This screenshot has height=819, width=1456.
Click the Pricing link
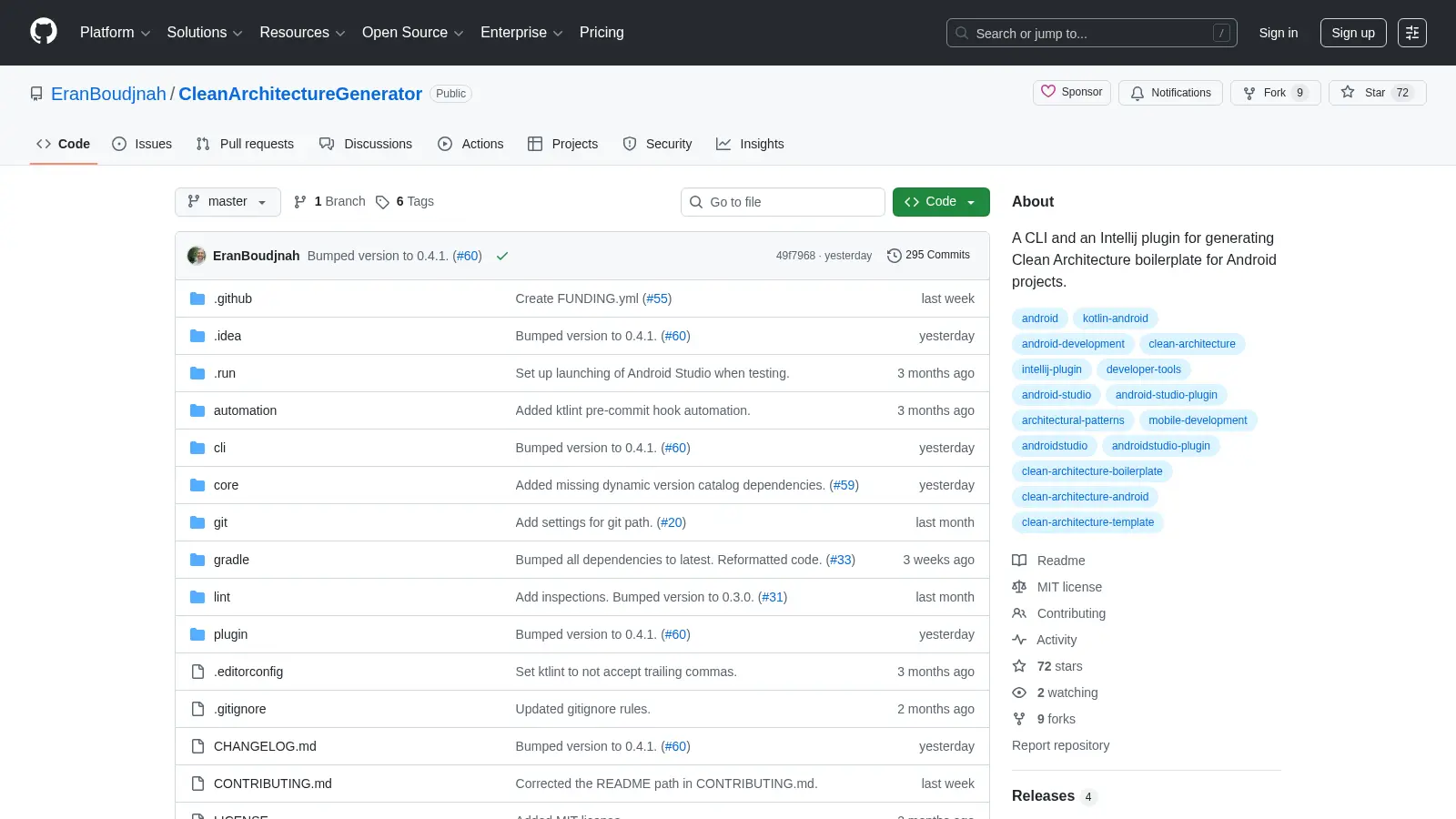[x=602, y=33]
